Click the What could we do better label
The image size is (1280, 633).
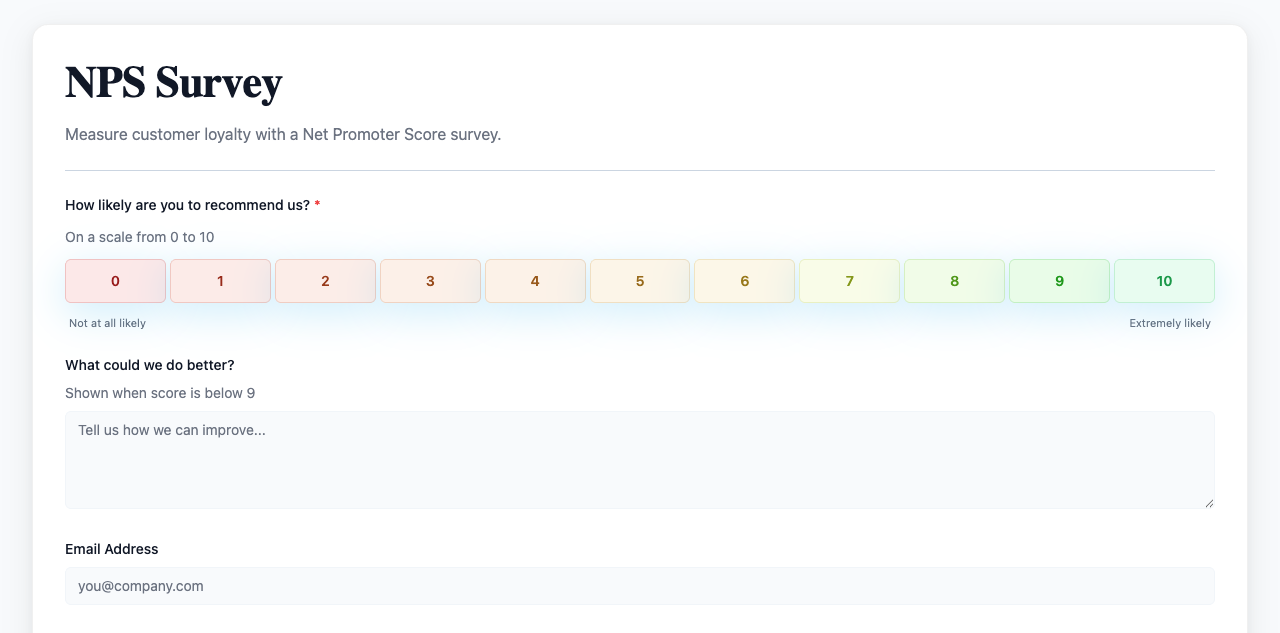tap(149, 365)
